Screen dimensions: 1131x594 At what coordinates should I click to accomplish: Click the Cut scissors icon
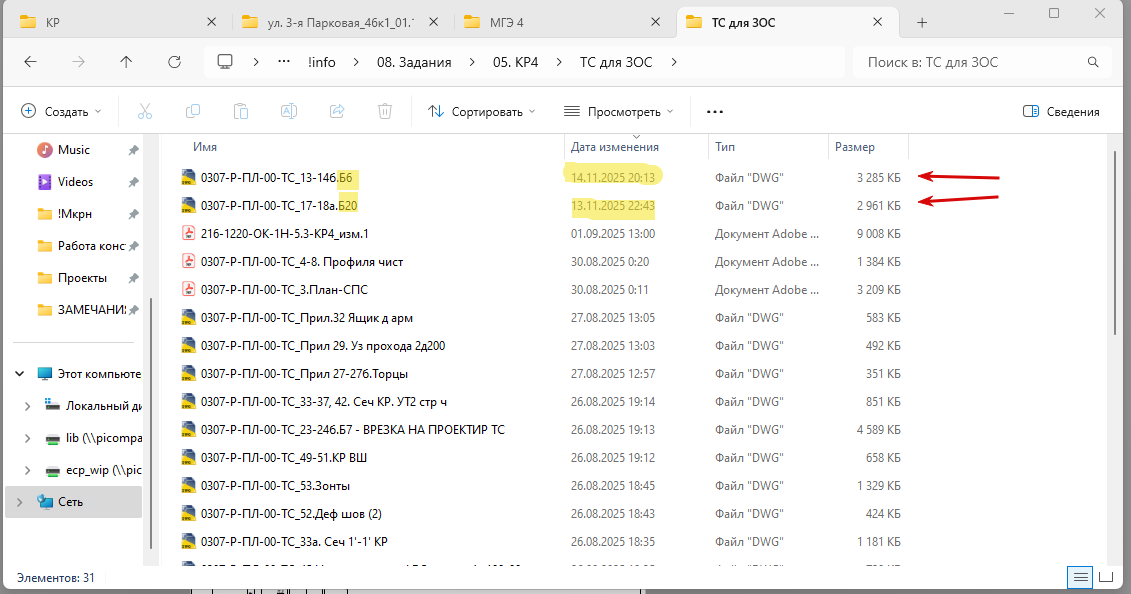pyautogui.click(x=145, y=111)
